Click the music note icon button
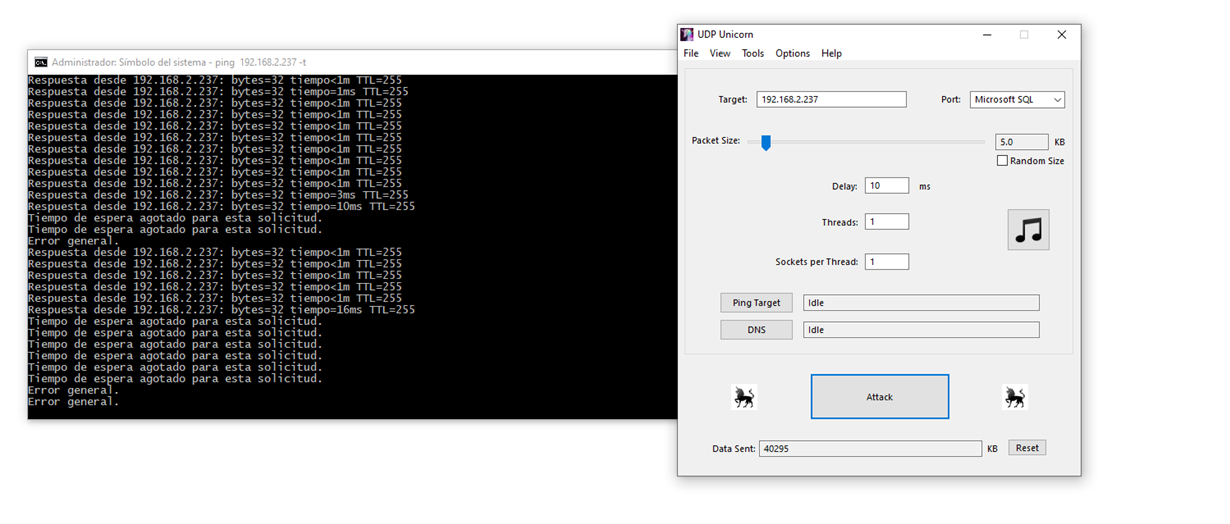 (1028, 230)
